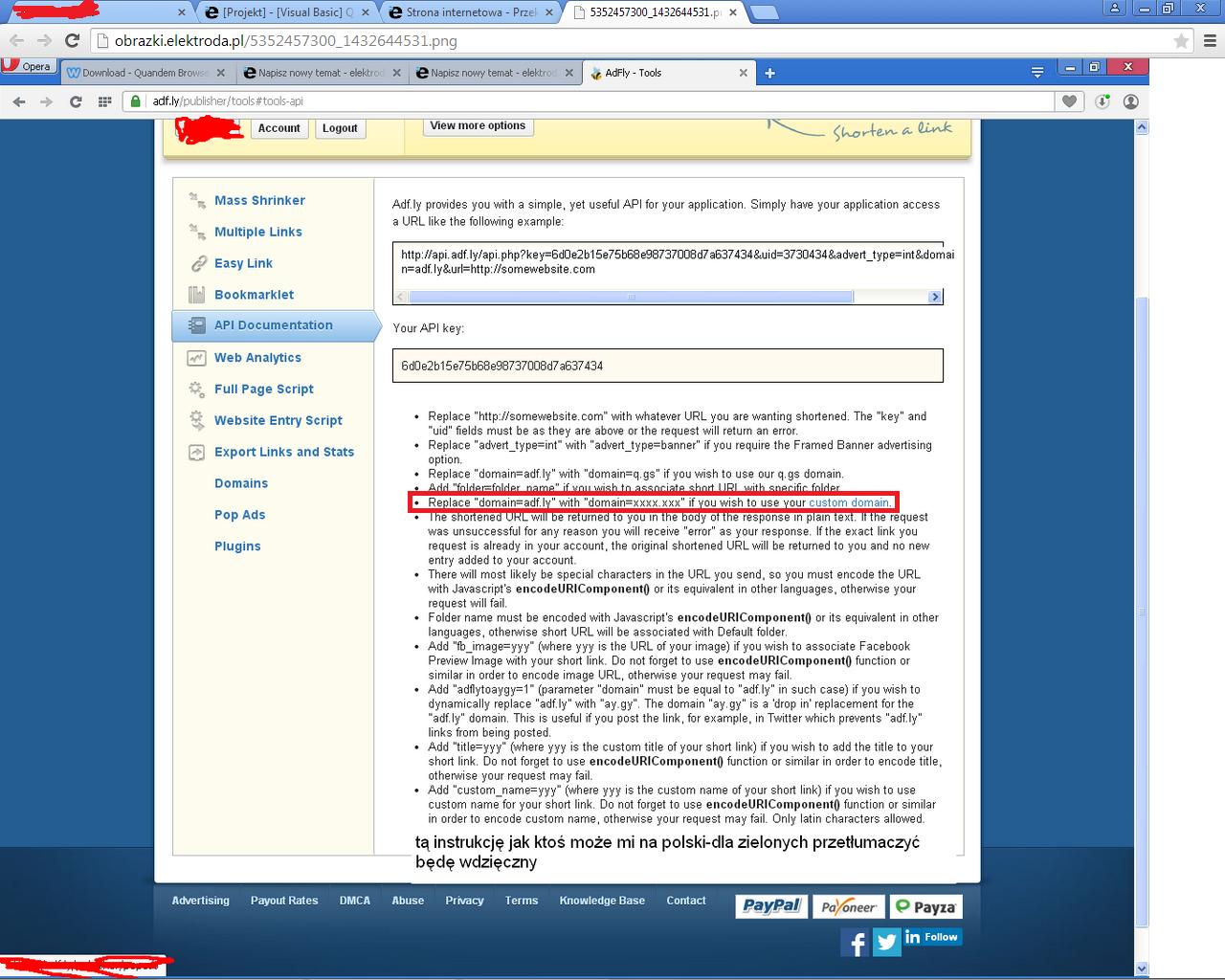The image size is (1225, 980).
Task: Open API Documentation in the sidebar
Action: point(274,325)
